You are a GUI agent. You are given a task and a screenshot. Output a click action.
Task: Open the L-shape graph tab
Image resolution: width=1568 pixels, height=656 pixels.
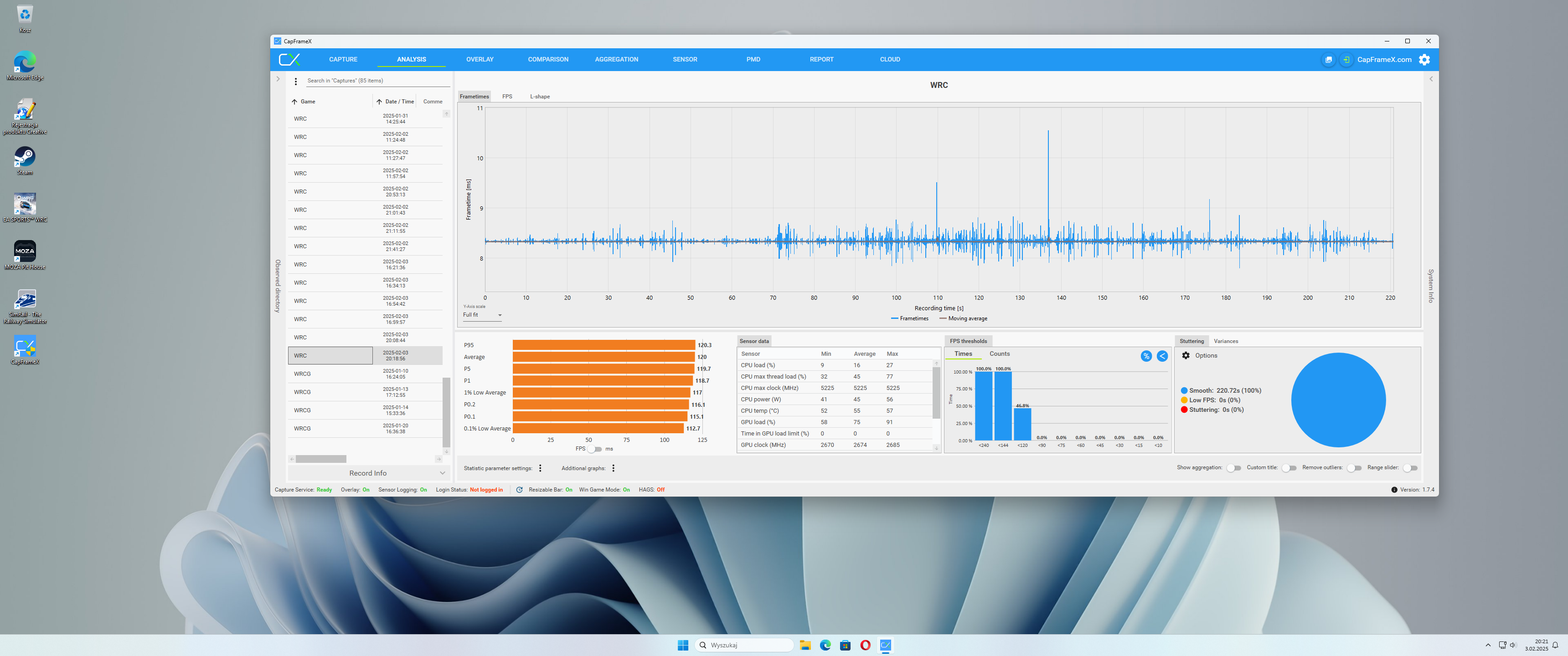tap(539, 97)
